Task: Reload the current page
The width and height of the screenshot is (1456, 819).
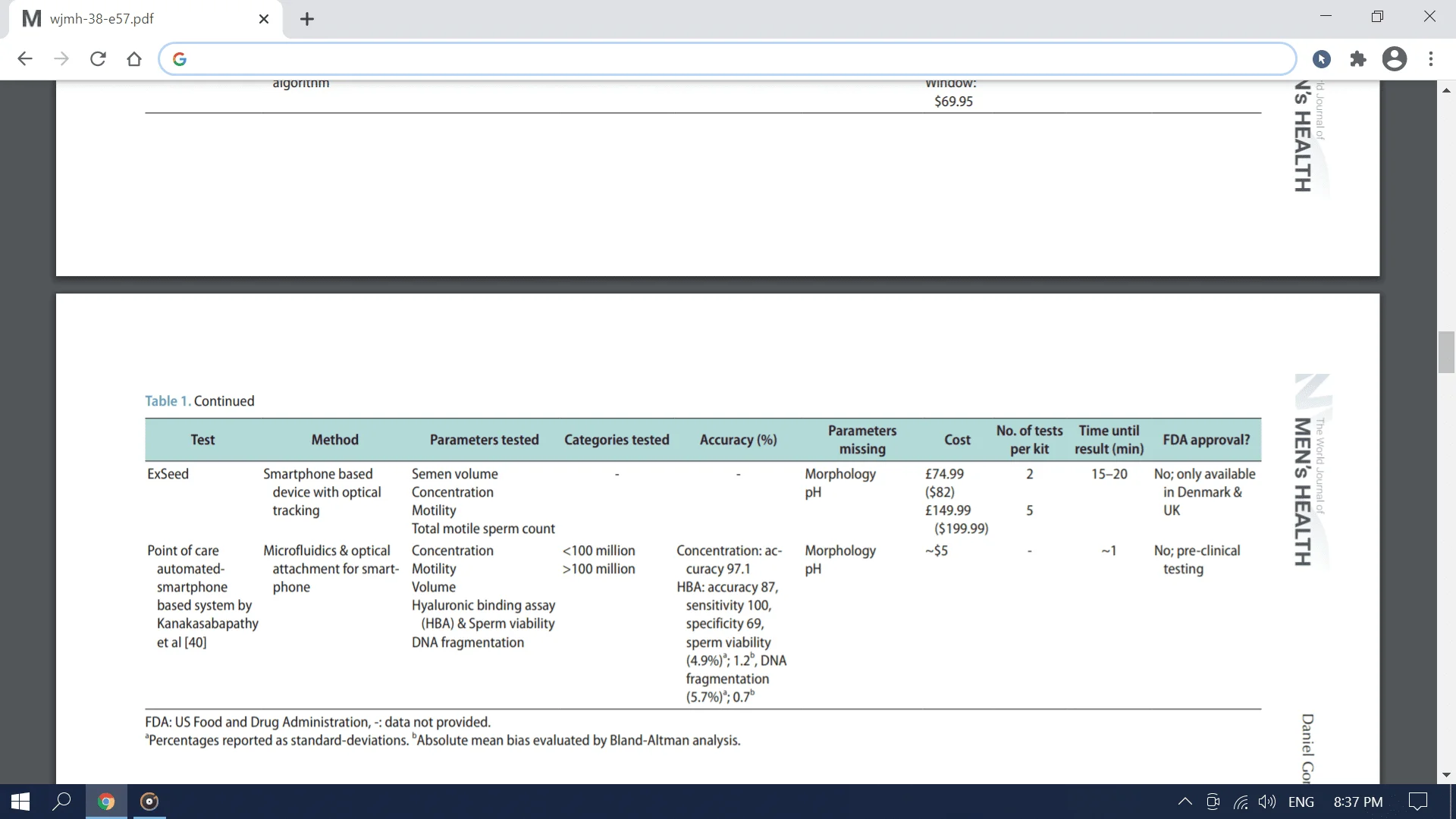Action: pyautogui.click(x=98, y=59)
